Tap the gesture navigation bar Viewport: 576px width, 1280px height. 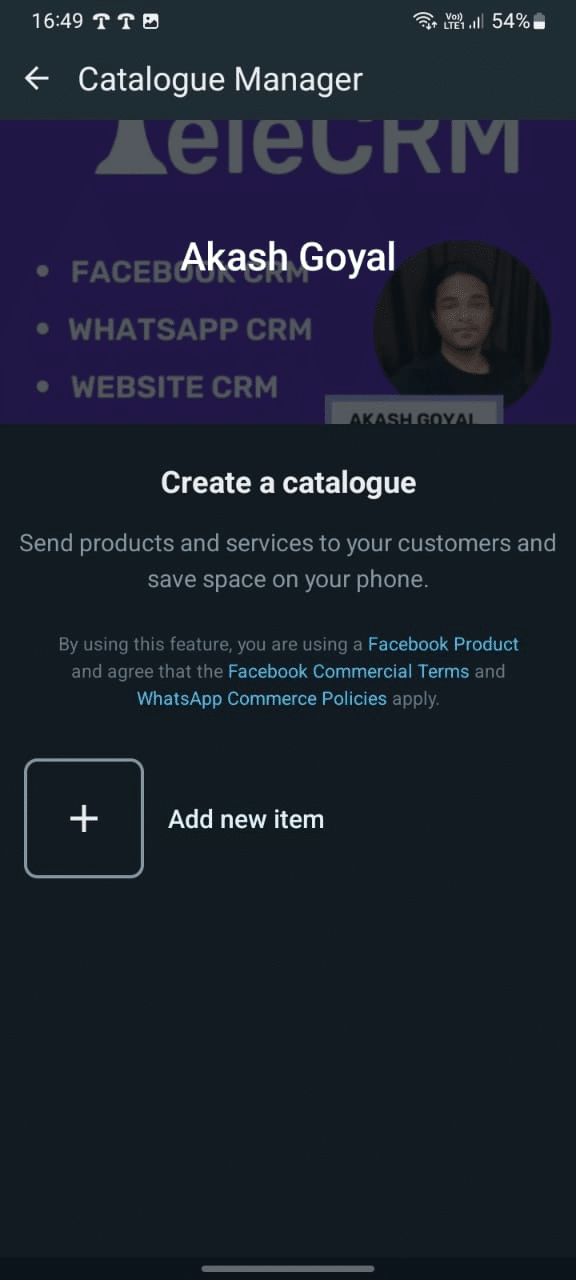288,1268
